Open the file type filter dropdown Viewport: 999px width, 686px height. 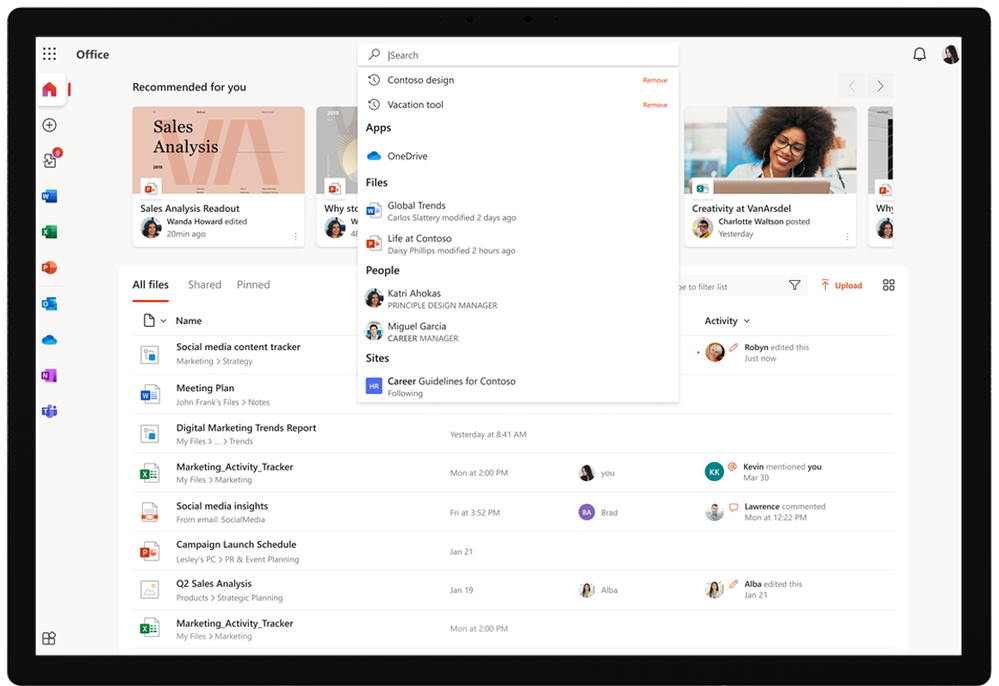154,320
